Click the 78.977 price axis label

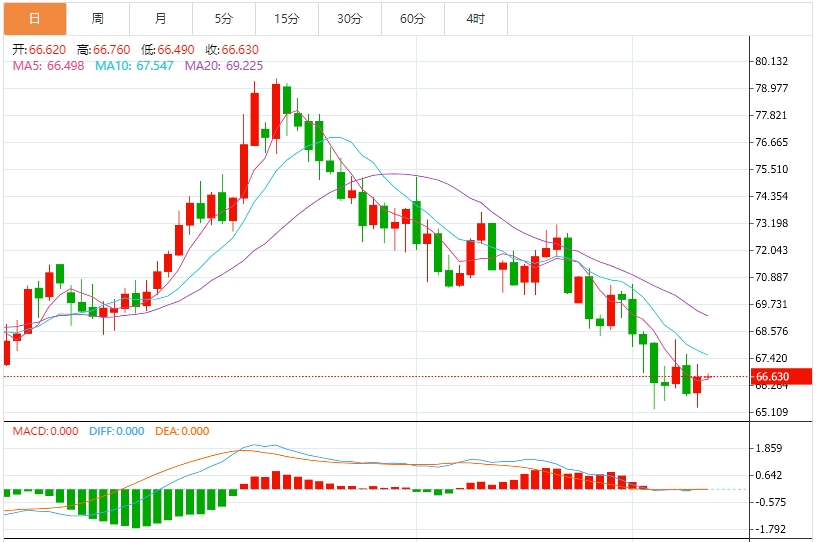pos(771,88)
